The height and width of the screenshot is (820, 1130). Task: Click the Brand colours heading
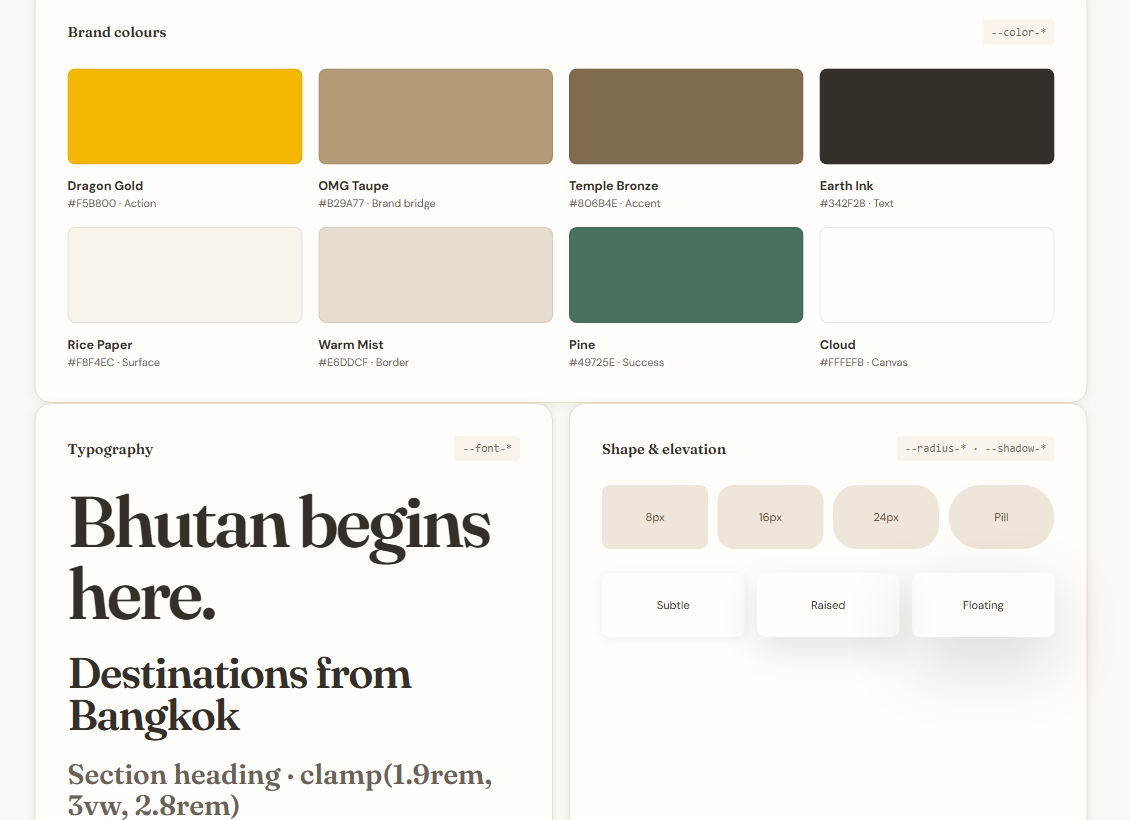point(117,32)
